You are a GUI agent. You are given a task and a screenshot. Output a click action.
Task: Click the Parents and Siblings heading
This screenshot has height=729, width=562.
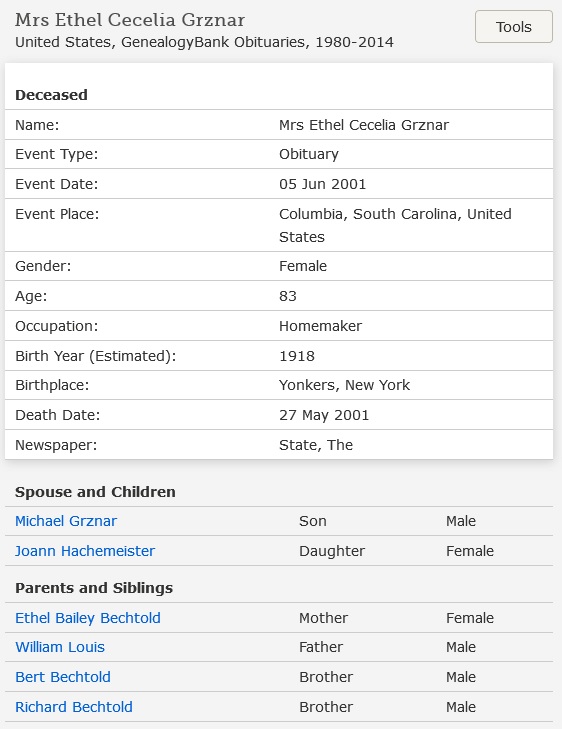tap(94, 588)
